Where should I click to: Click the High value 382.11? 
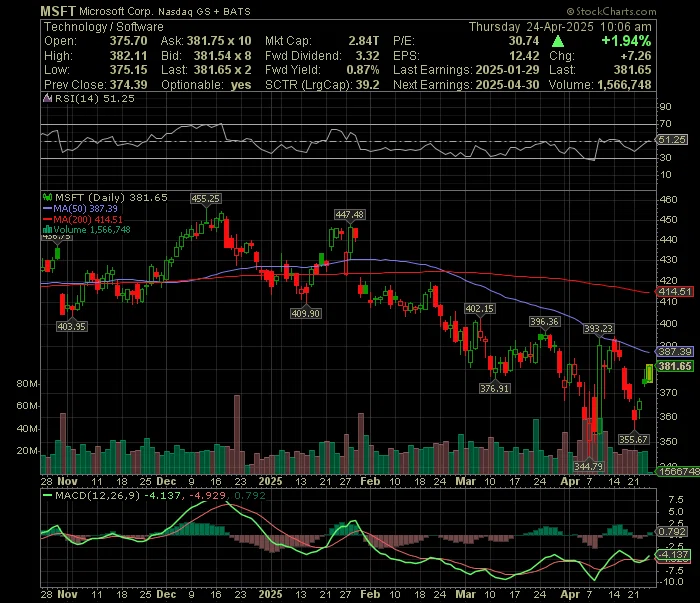(129, 56)
